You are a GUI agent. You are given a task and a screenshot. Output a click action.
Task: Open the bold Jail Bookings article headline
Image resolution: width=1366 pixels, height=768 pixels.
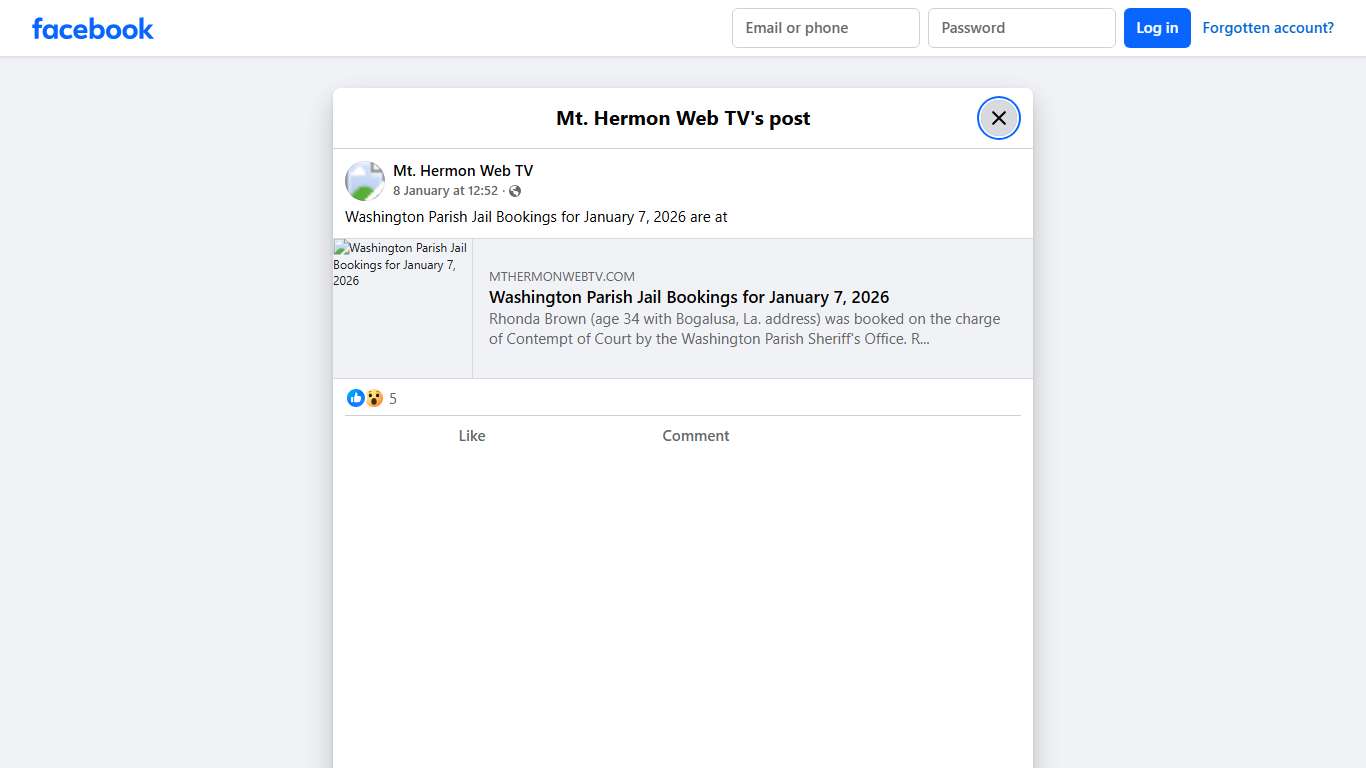coord(688,297)
